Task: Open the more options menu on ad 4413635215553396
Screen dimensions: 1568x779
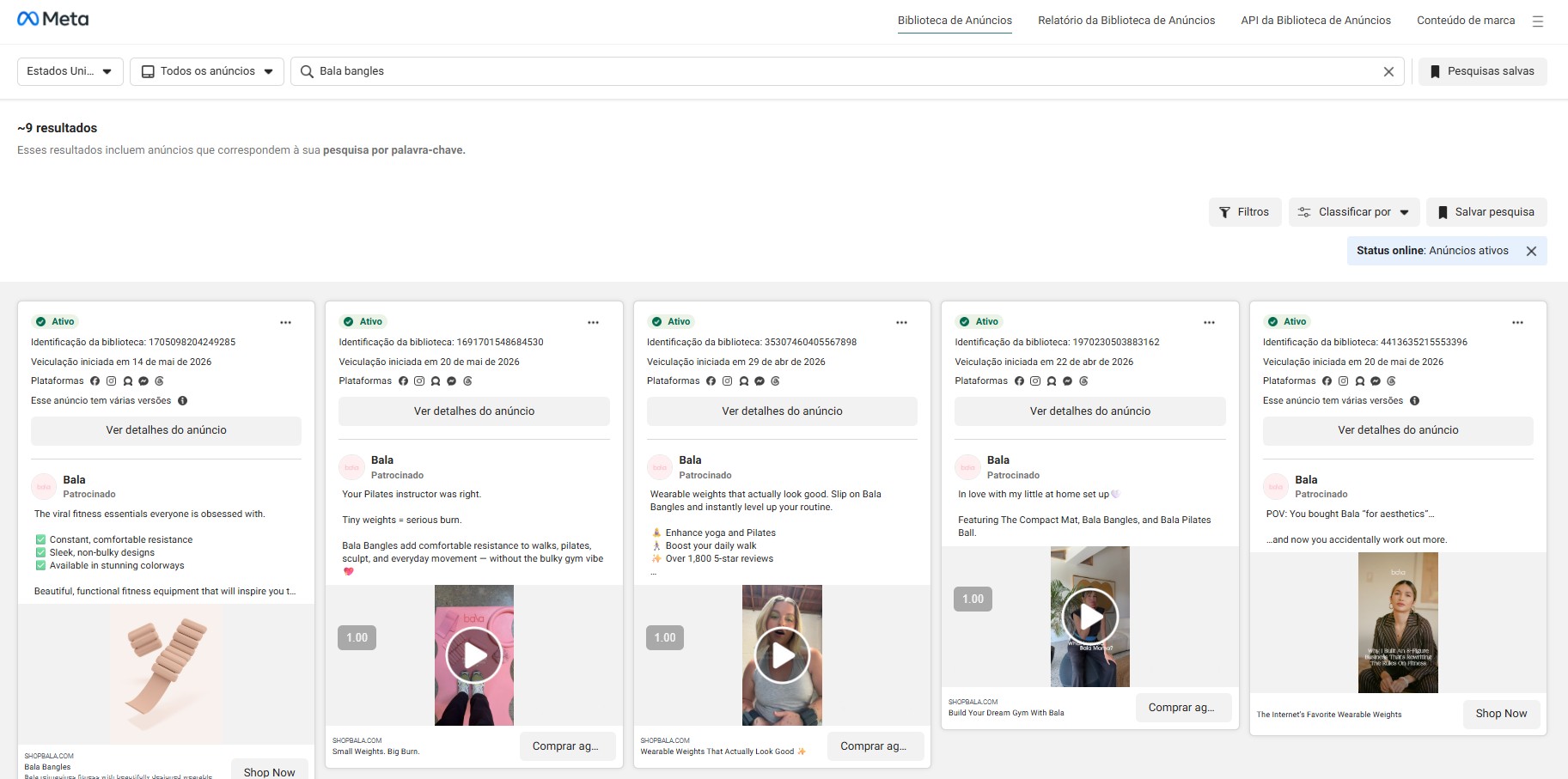Action: [1517, 322]
